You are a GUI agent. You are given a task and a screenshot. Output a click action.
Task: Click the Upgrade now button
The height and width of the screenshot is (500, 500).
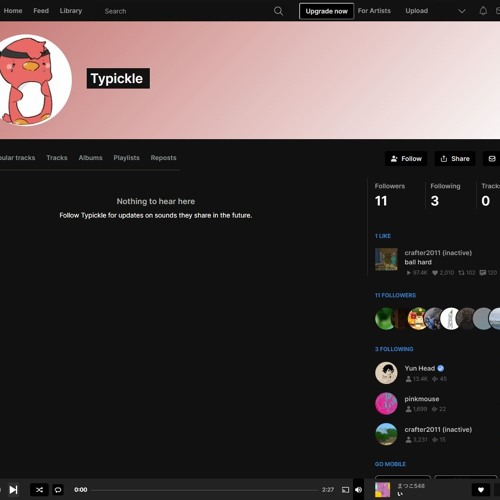click(326, 11)
